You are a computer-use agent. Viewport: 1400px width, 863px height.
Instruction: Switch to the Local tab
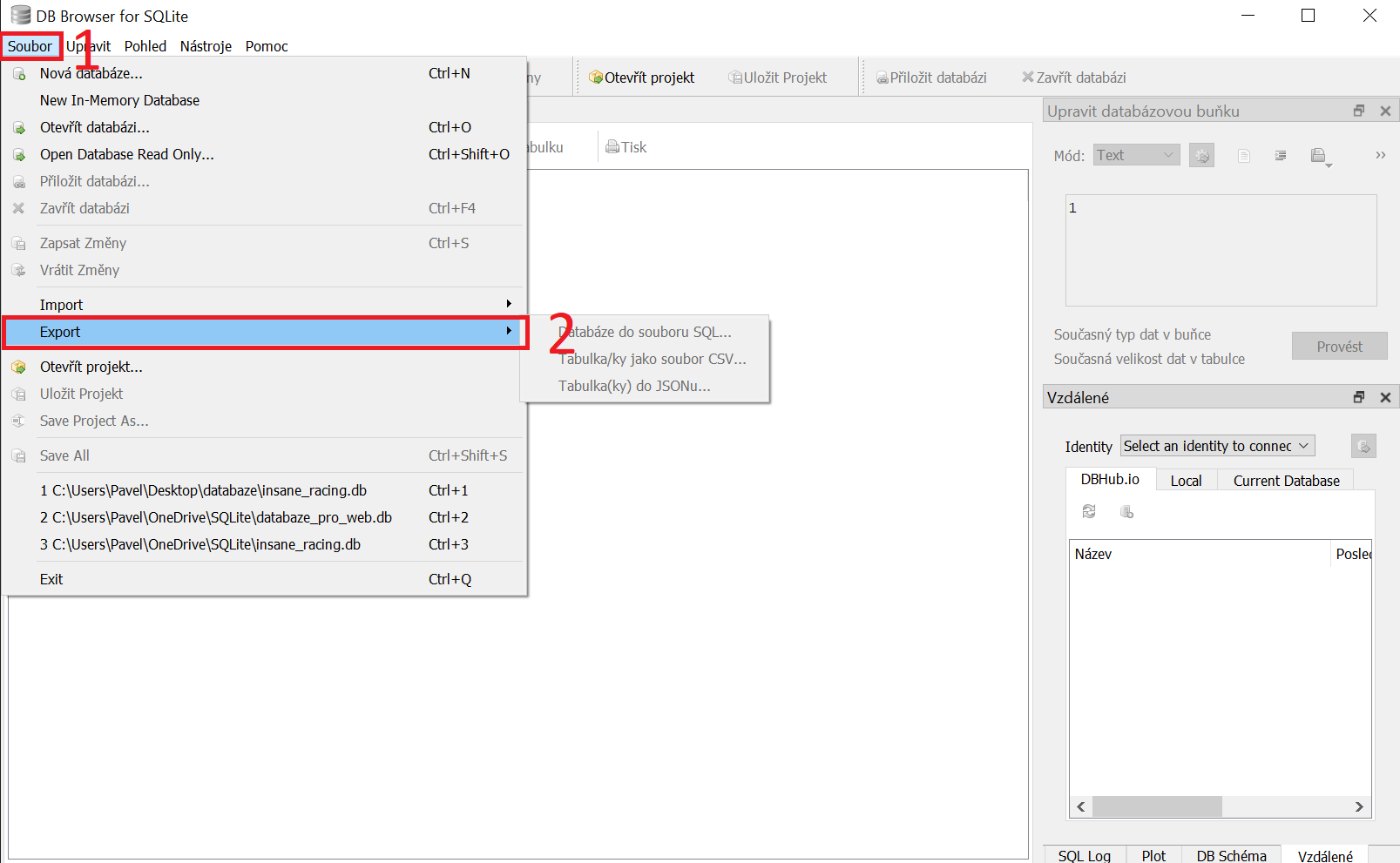pos(1186,481)
